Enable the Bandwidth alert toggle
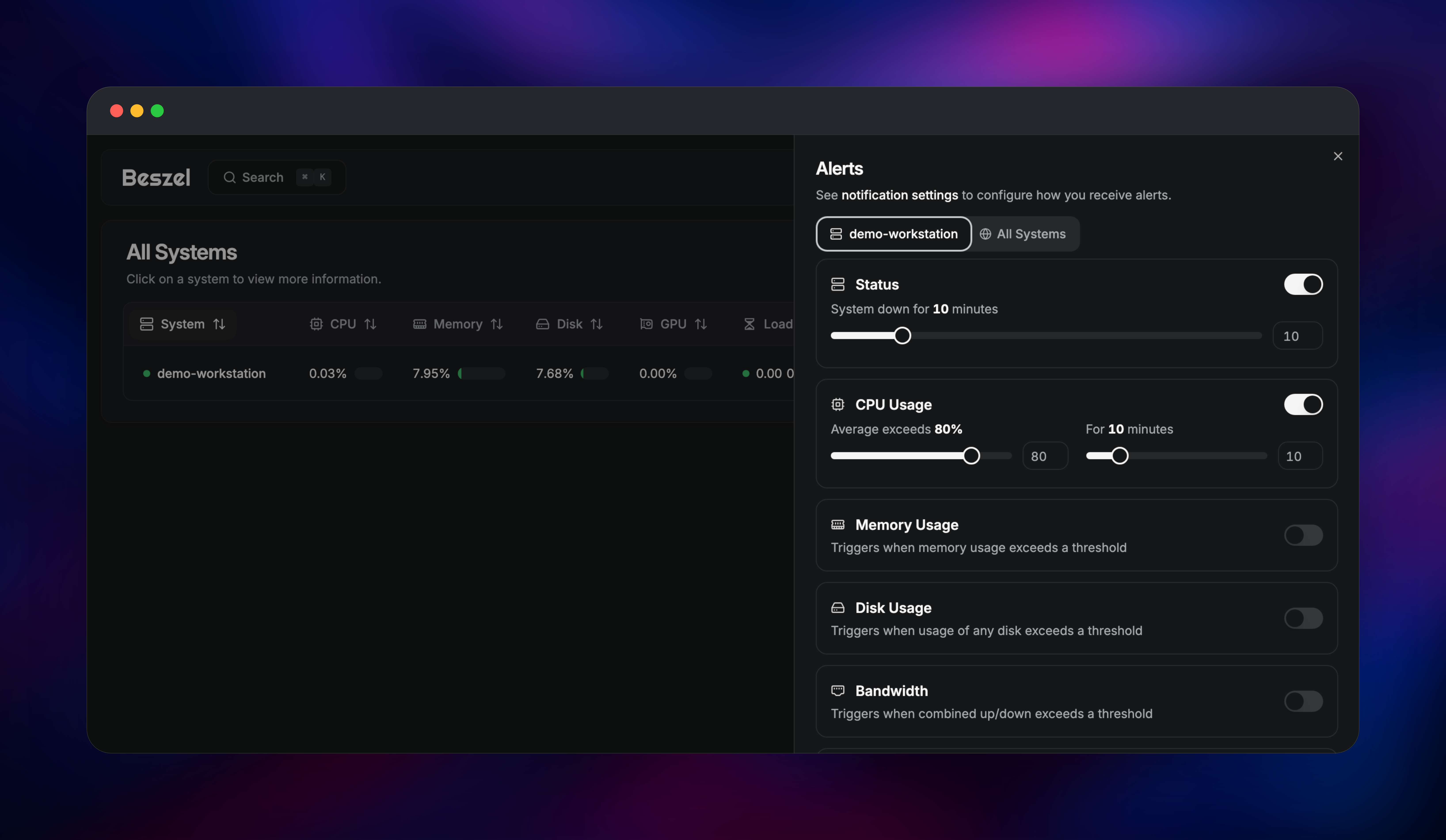 (x=1303, y=701)
